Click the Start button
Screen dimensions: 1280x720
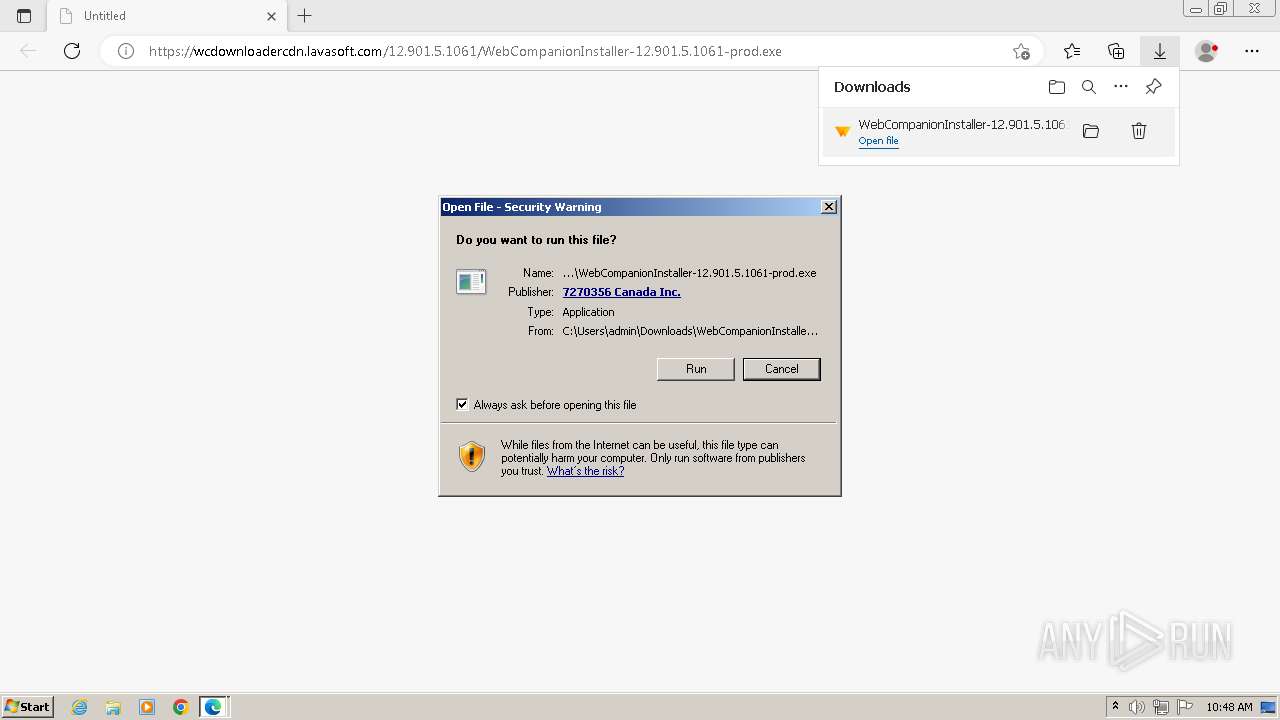28,707
